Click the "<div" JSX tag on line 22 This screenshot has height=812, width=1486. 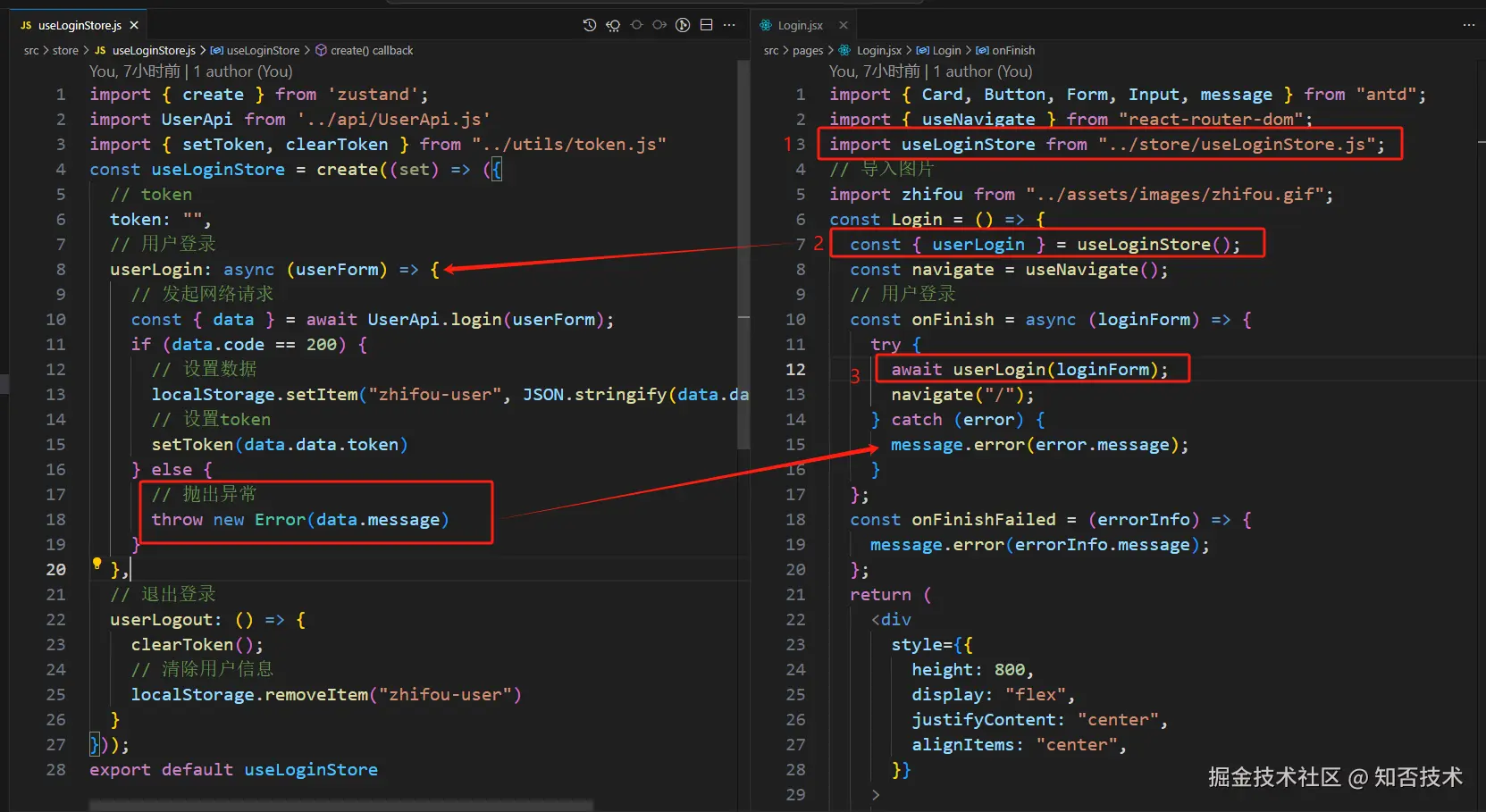tap(892, 619)
